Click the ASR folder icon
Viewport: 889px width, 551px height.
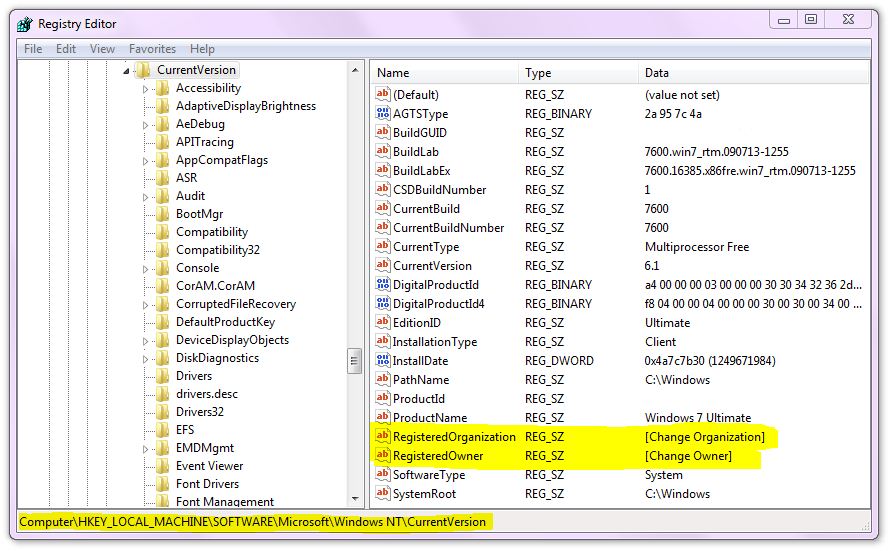(x=163, y=178)
